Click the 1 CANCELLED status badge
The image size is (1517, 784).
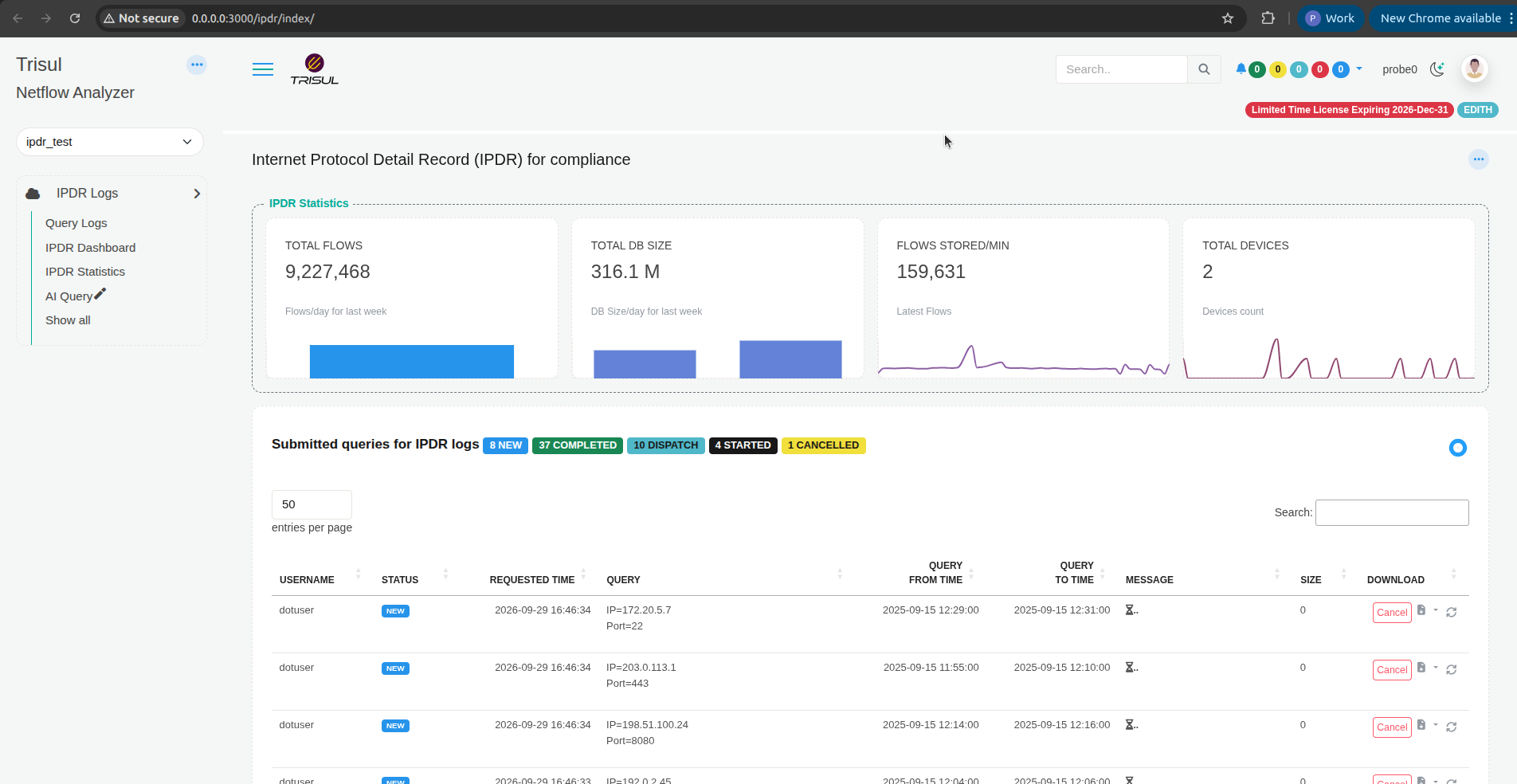point(824,445)
